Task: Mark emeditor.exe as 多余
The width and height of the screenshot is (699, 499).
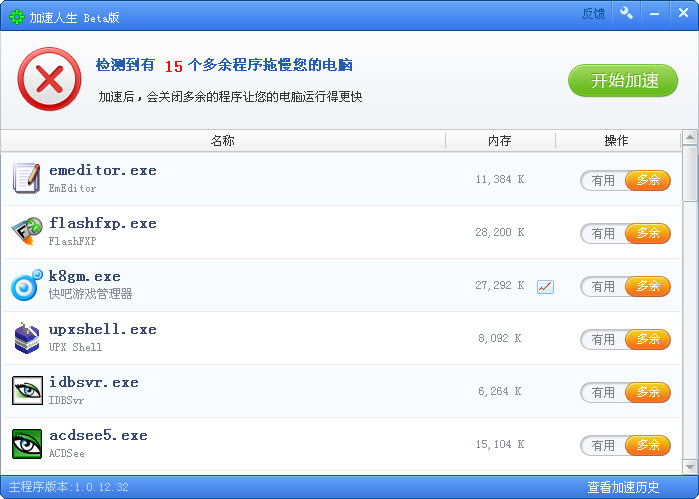Action: (648, 180)
